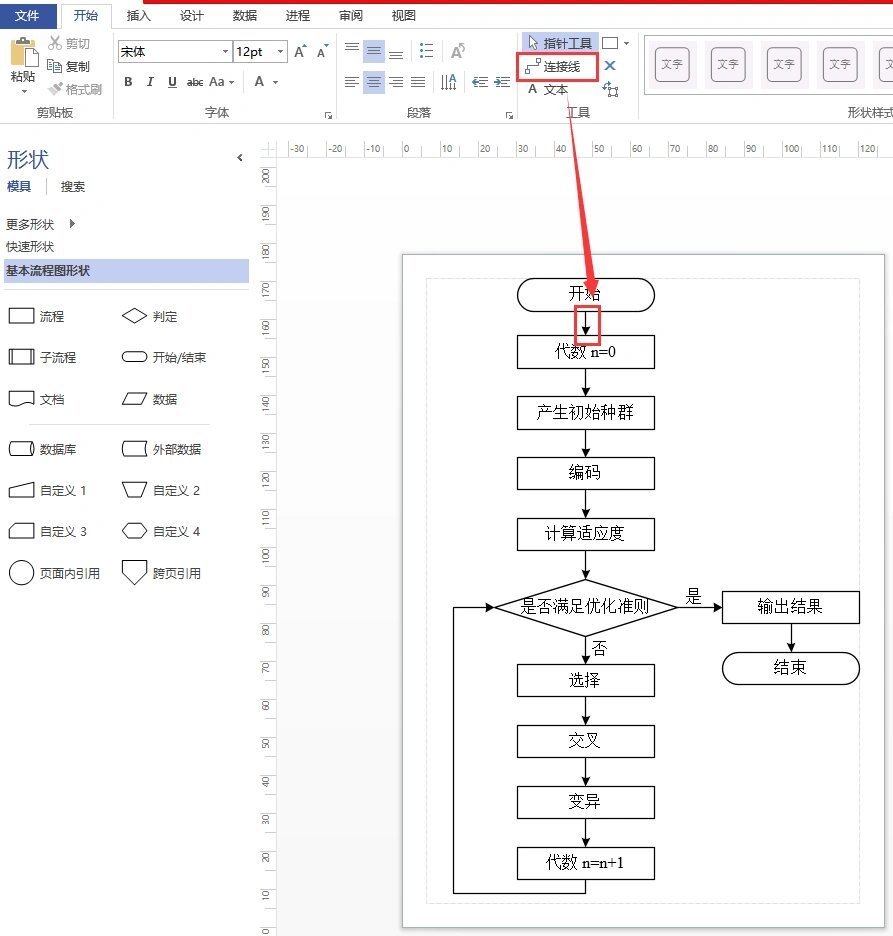The image size is (893, 936).
Task: Open the 12pt font size dropdown
Action: pos(280,51)
